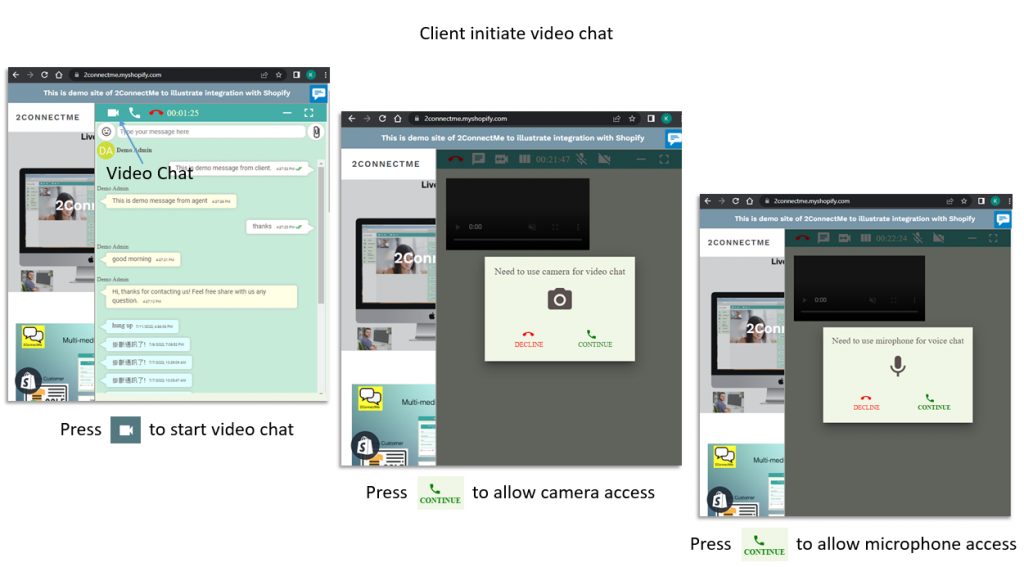Open video options menu above the microphone dialog
The width and height of the screenshot is (1024, 567).
(x=914, y=300)
